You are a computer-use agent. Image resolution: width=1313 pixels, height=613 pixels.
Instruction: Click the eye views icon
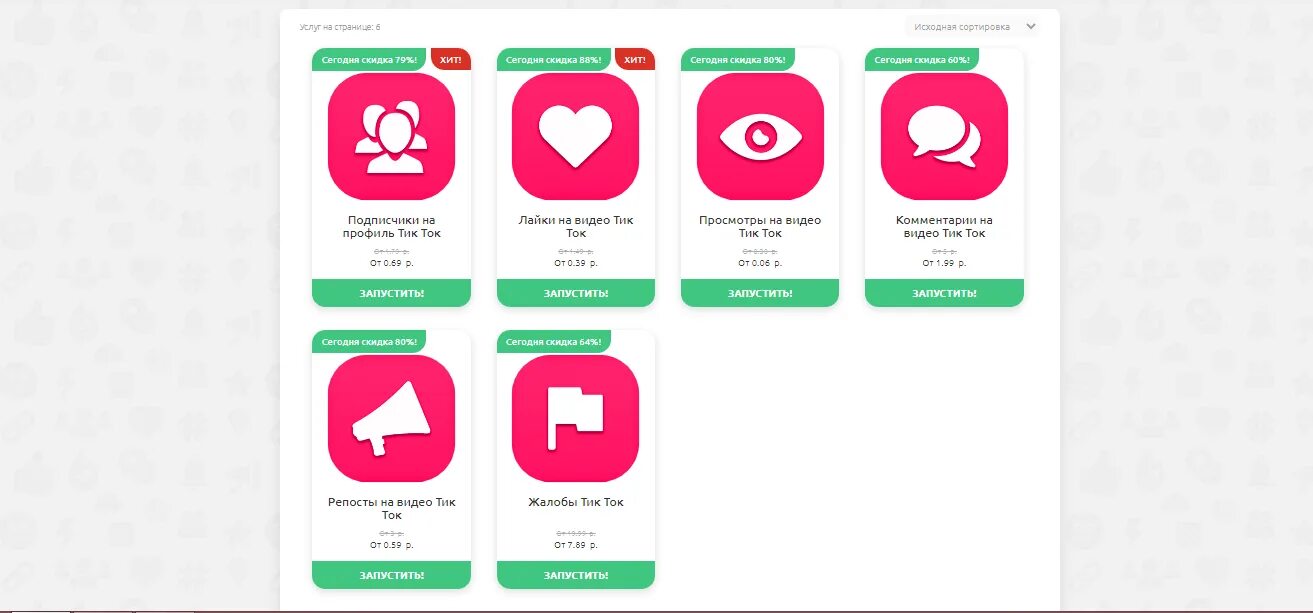760,136
